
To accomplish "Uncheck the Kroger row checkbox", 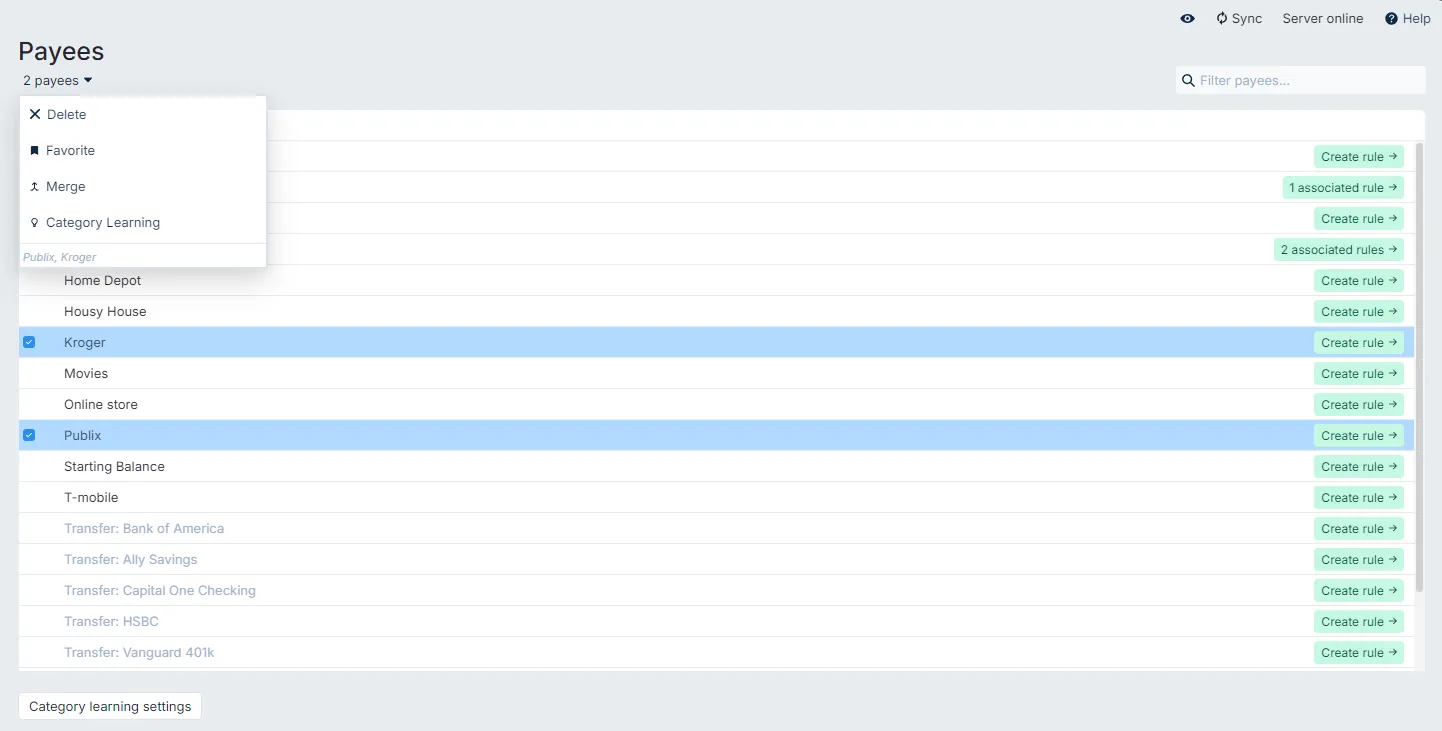I will click(x=29, y=342).
